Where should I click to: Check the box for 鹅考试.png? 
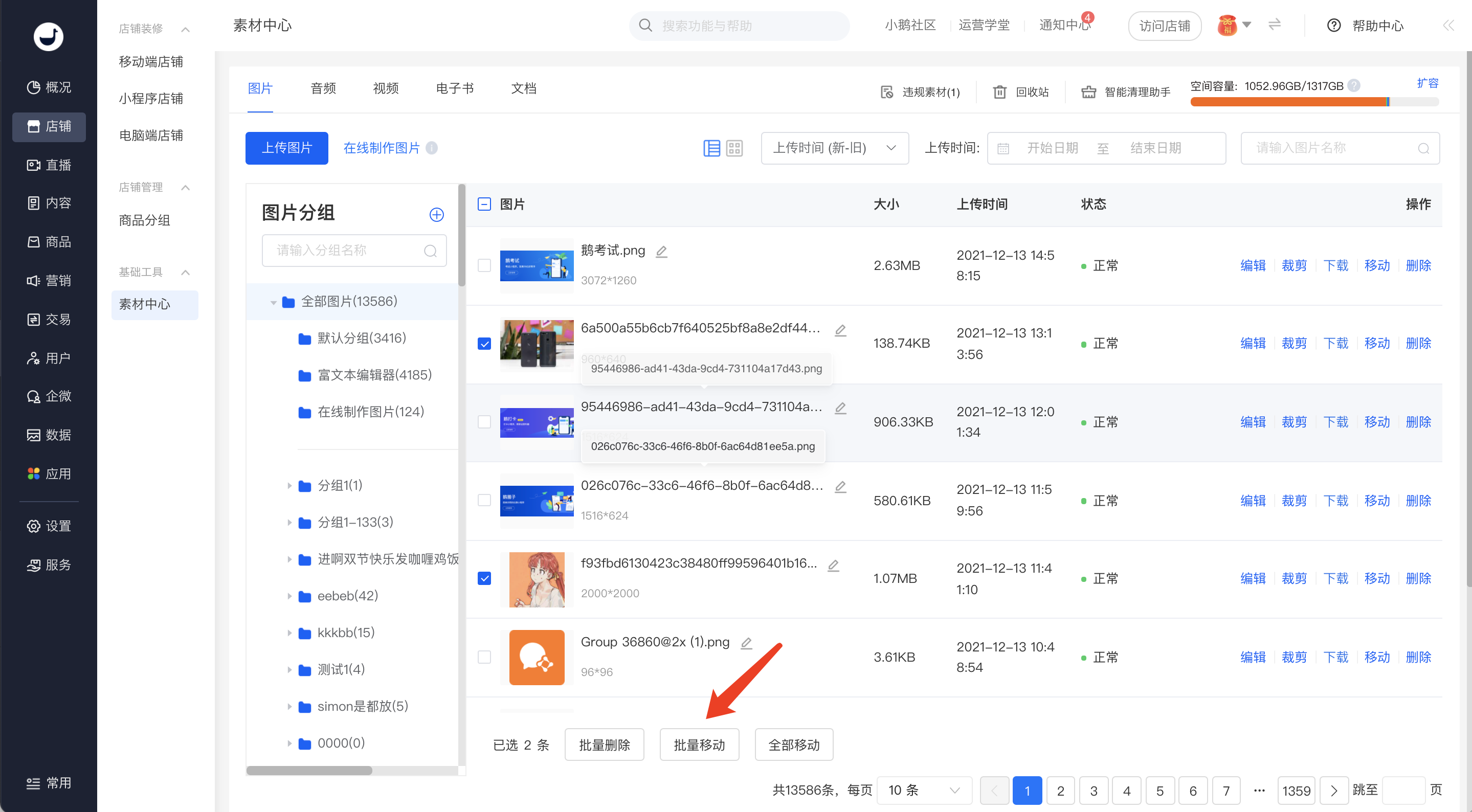coord(484,265)
